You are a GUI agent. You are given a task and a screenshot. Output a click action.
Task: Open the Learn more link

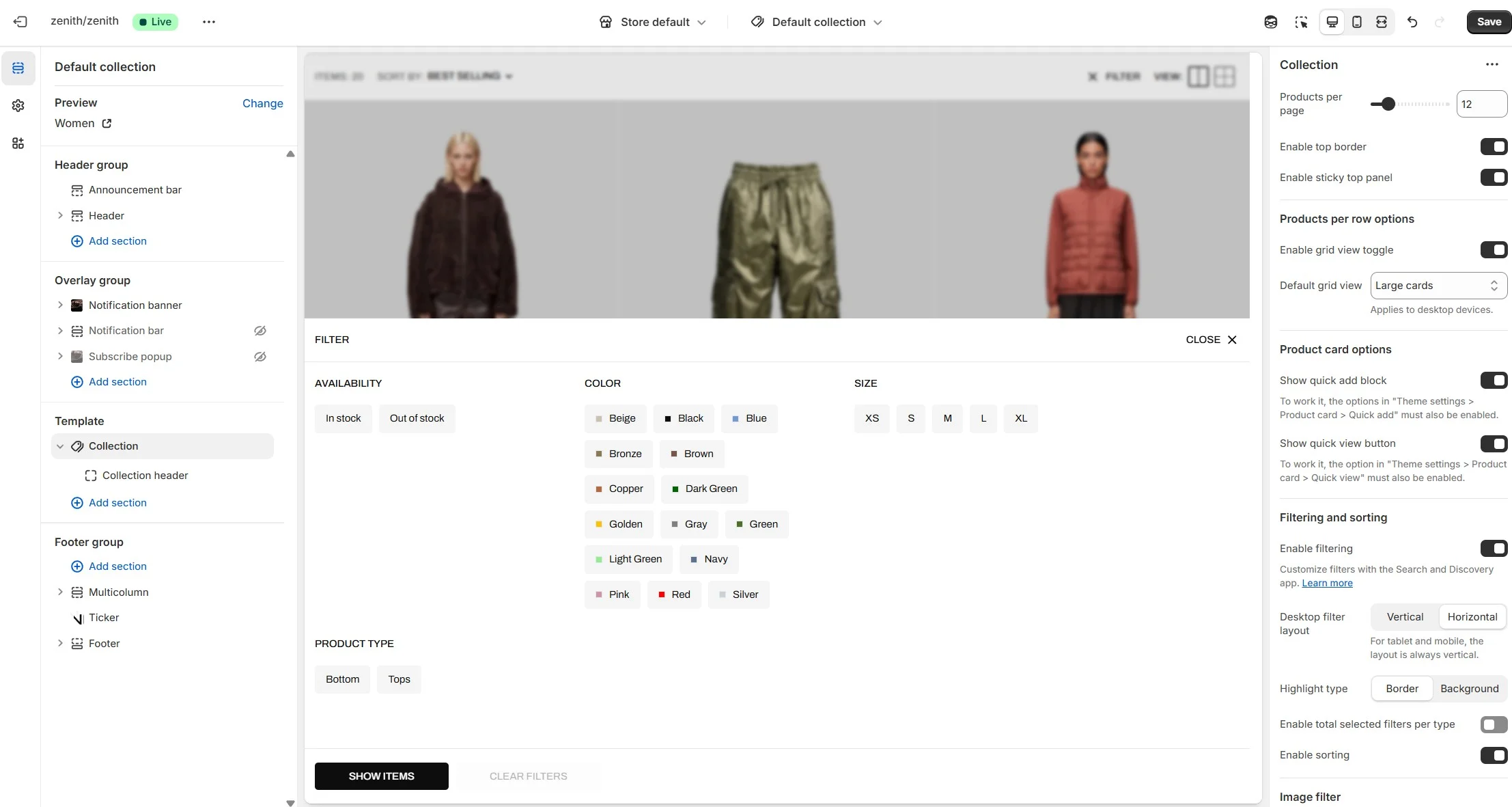(1327, 583)
